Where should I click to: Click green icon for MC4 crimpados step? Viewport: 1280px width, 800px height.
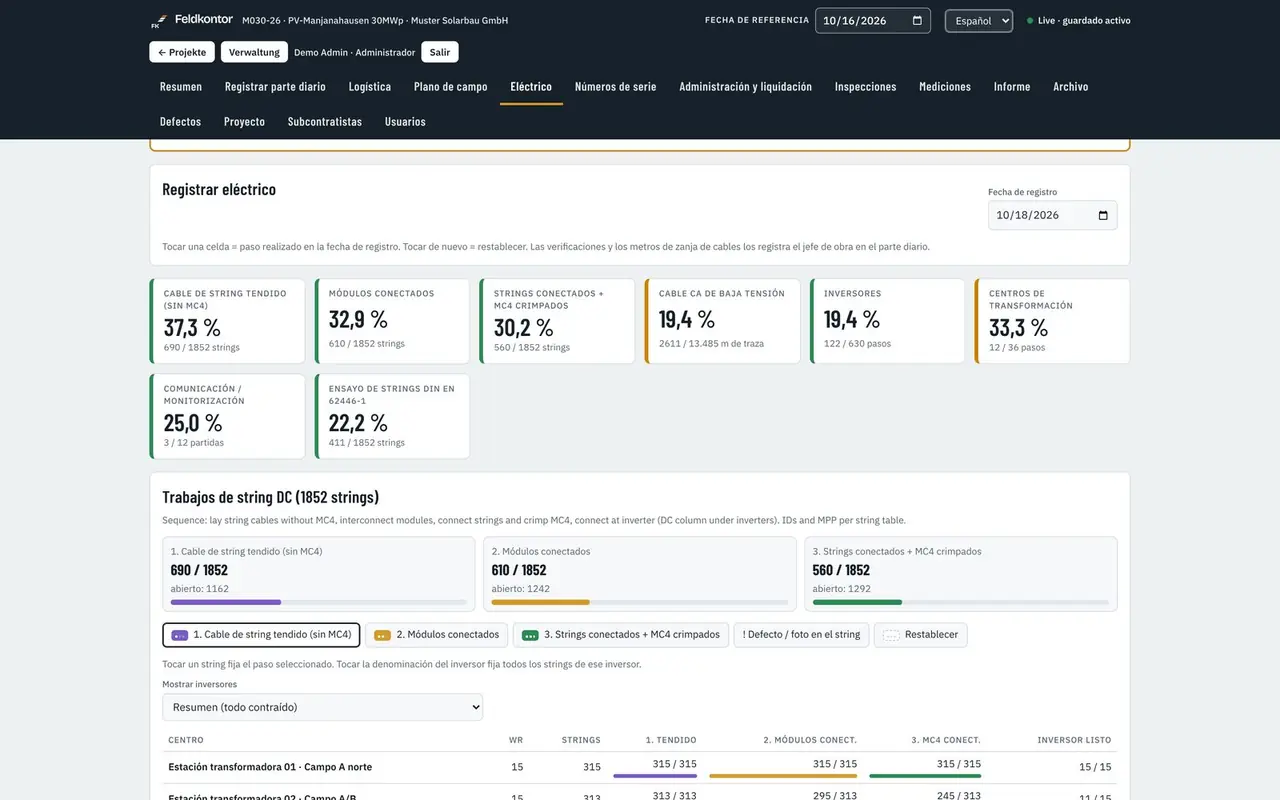530,635
